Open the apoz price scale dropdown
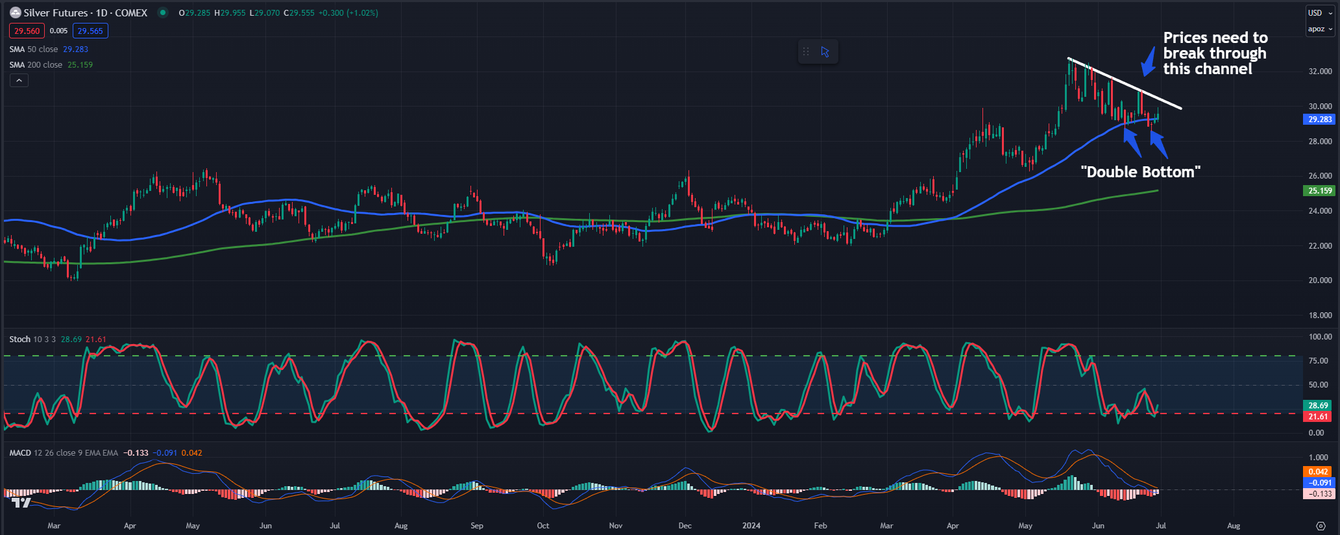Screen dimensions: 1340x535 pos(1320,29)
